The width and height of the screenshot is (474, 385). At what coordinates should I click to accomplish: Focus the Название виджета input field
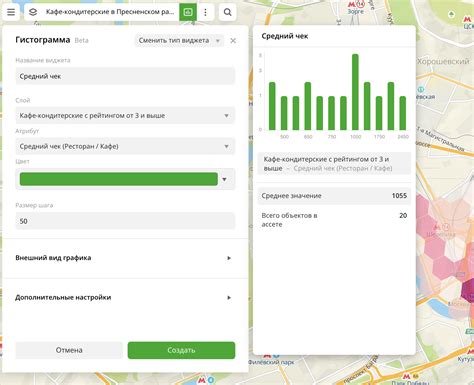click(125, 76)
